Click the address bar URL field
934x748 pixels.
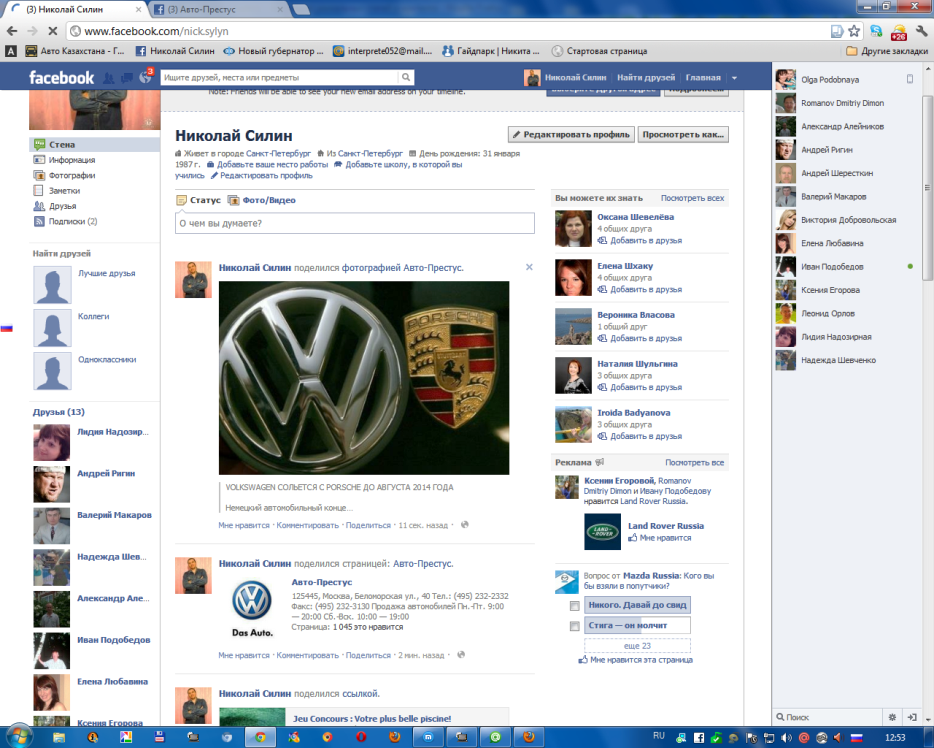(447, 31)
